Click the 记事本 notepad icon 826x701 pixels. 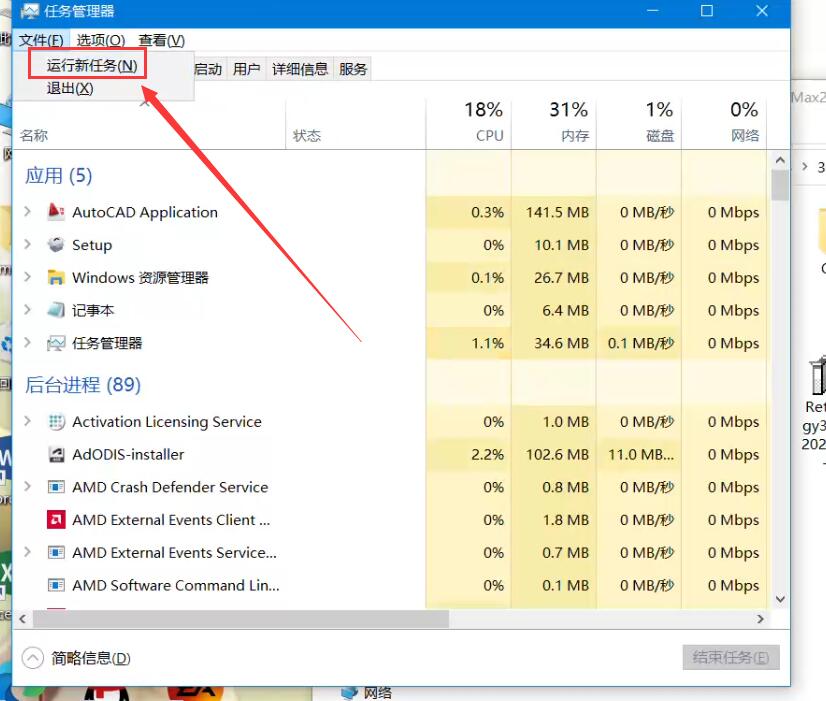click(56, 311)
